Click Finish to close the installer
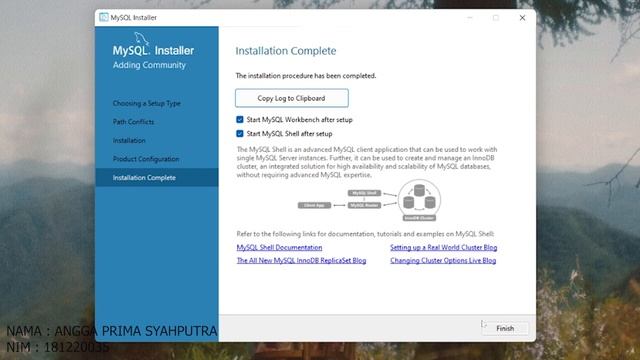The image size is (640, 360). click(x=505, y=328)
